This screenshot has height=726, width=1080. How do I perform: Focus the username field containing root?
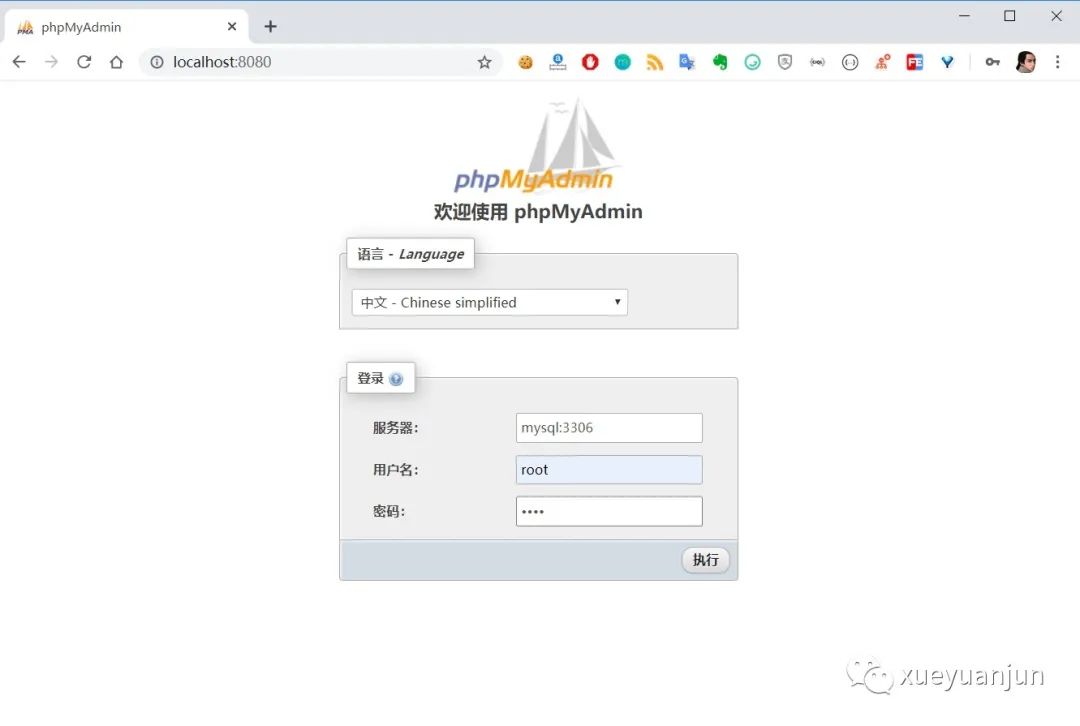click(x=609, y=470)
